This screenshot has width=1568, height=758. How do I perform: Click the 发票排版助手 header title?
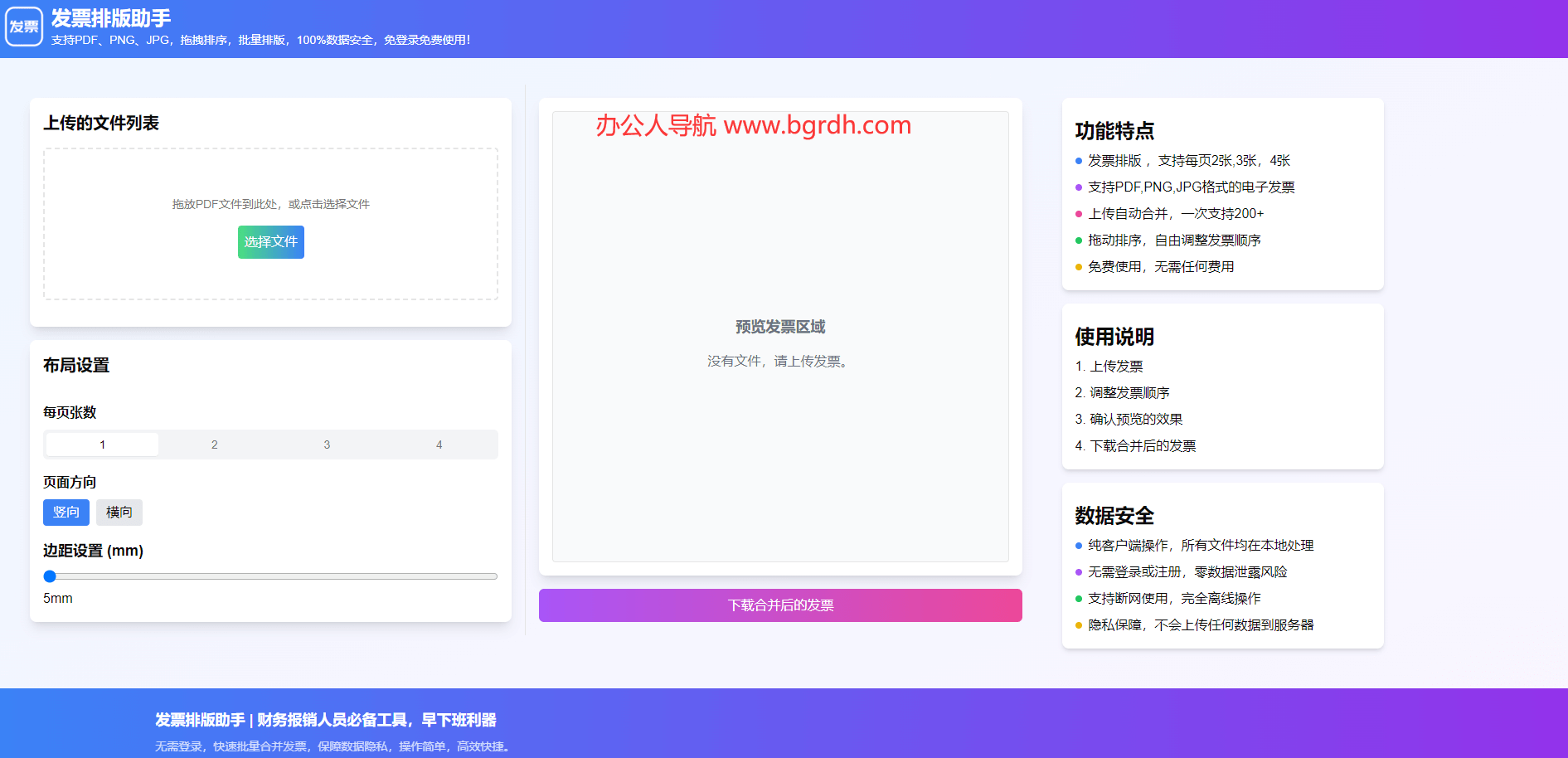(111, 18)
